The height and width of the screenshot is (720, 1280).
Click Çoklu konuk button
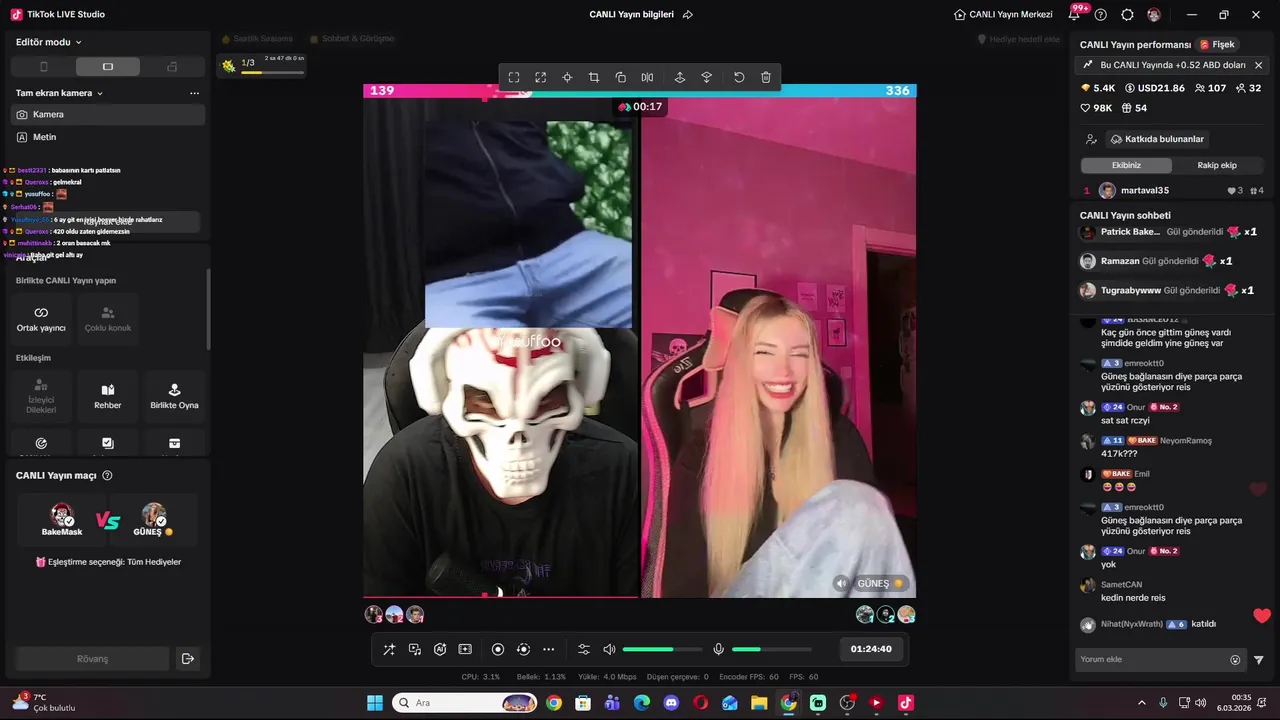click(108, 319)
